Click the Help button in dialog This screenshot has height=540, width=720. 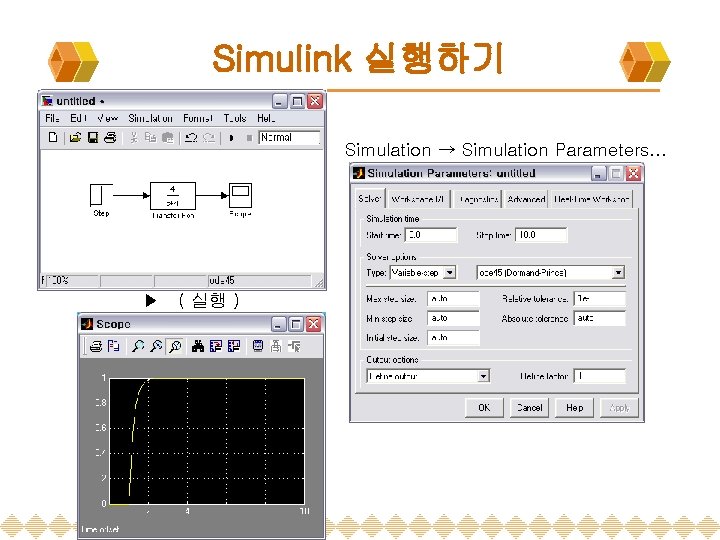click(574, 408)
